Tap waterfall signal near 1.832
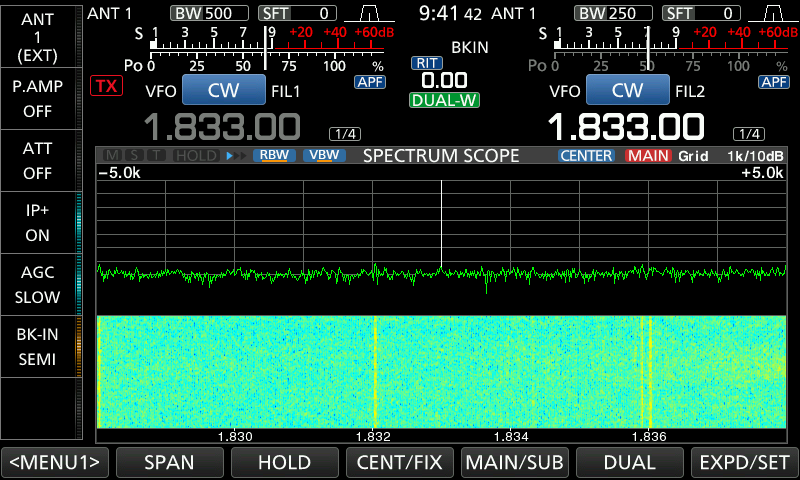Screen dimensions: 800x480 pos(375,372)
